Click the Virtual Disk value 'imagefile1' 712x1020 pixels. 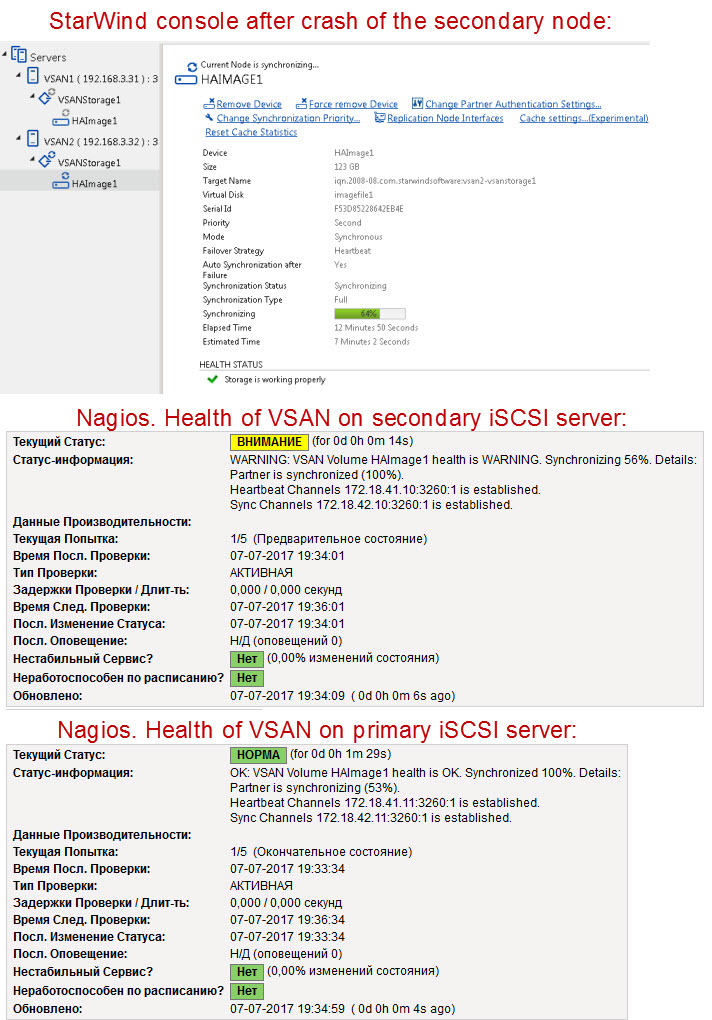pos(354,195)
